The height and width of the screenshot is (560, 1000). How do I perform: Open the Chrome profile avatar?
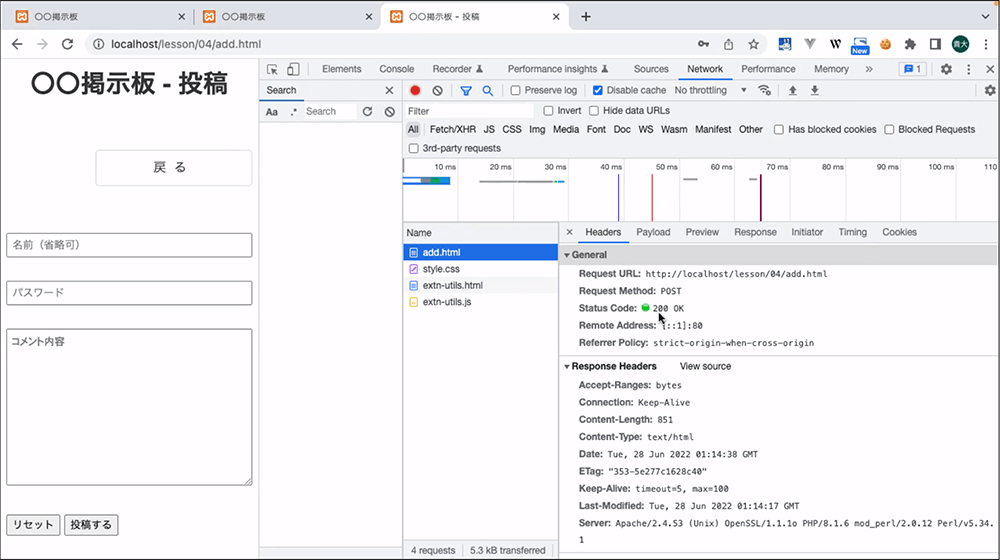click(x=960, y=44)
